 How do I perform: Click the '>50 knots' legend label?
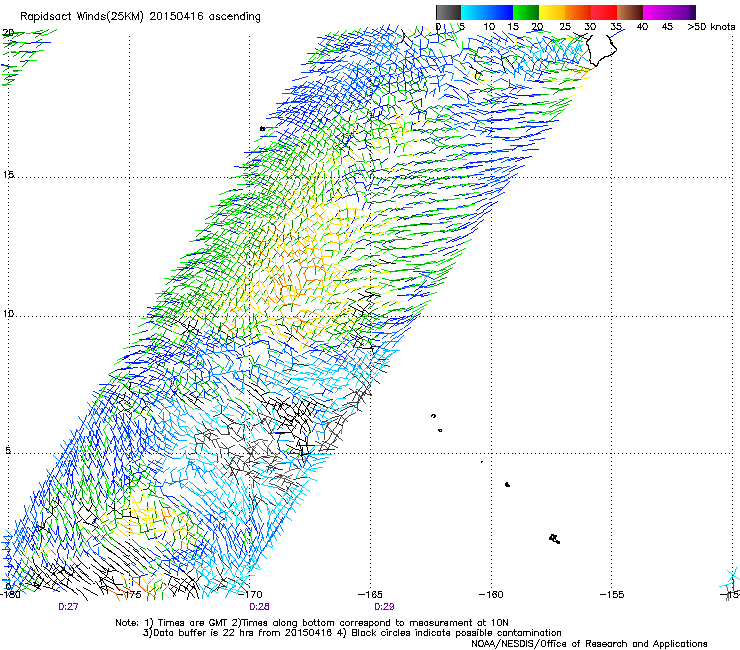(x=711, y=27)
